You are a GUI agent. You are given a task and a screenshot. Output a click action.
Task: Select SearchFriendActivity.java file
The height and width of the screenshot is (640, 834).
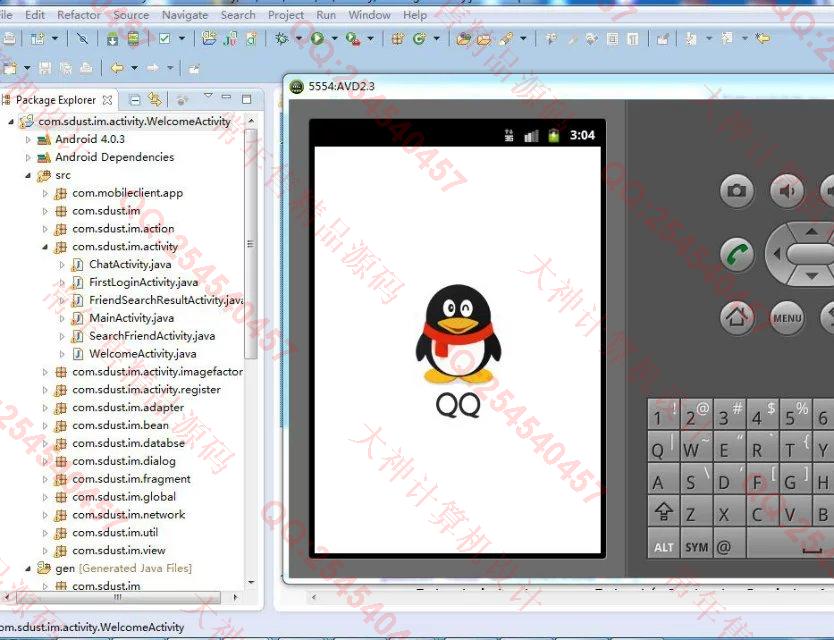click(152, 336)
